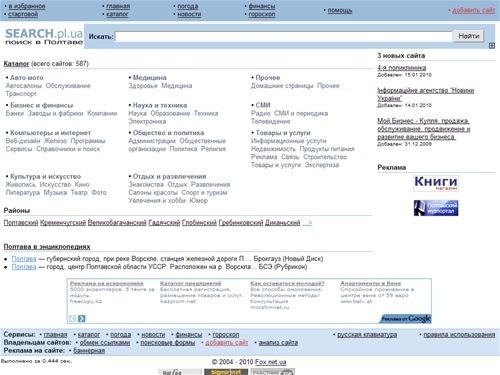Open Інформаційне агентство Новини України link
500x375 pixels.
tap(426, 94)
